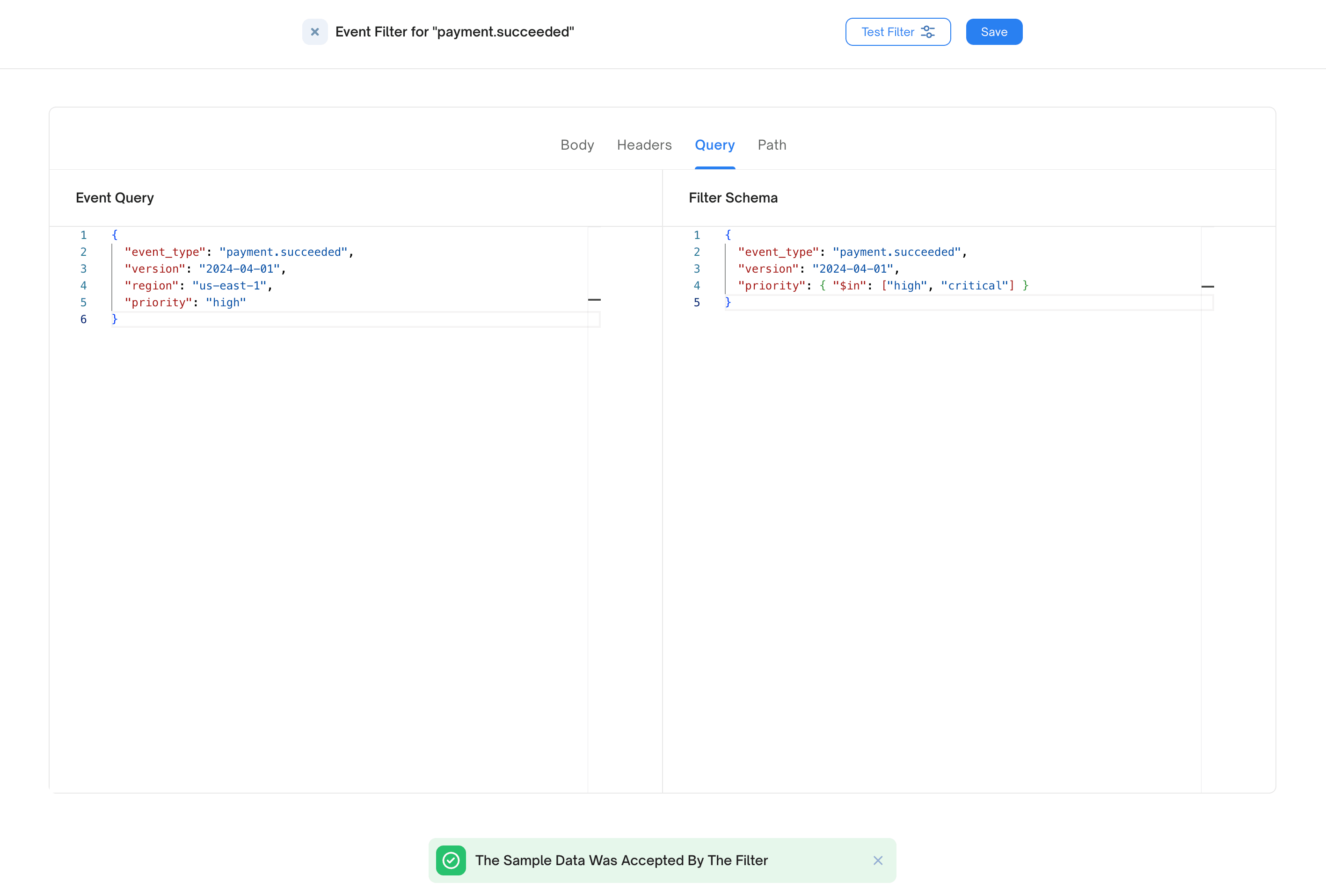The height and width of the screenshot is (896, 1326).
Task: Dismiss the success notification toast
Action: (x=878, y=860)
